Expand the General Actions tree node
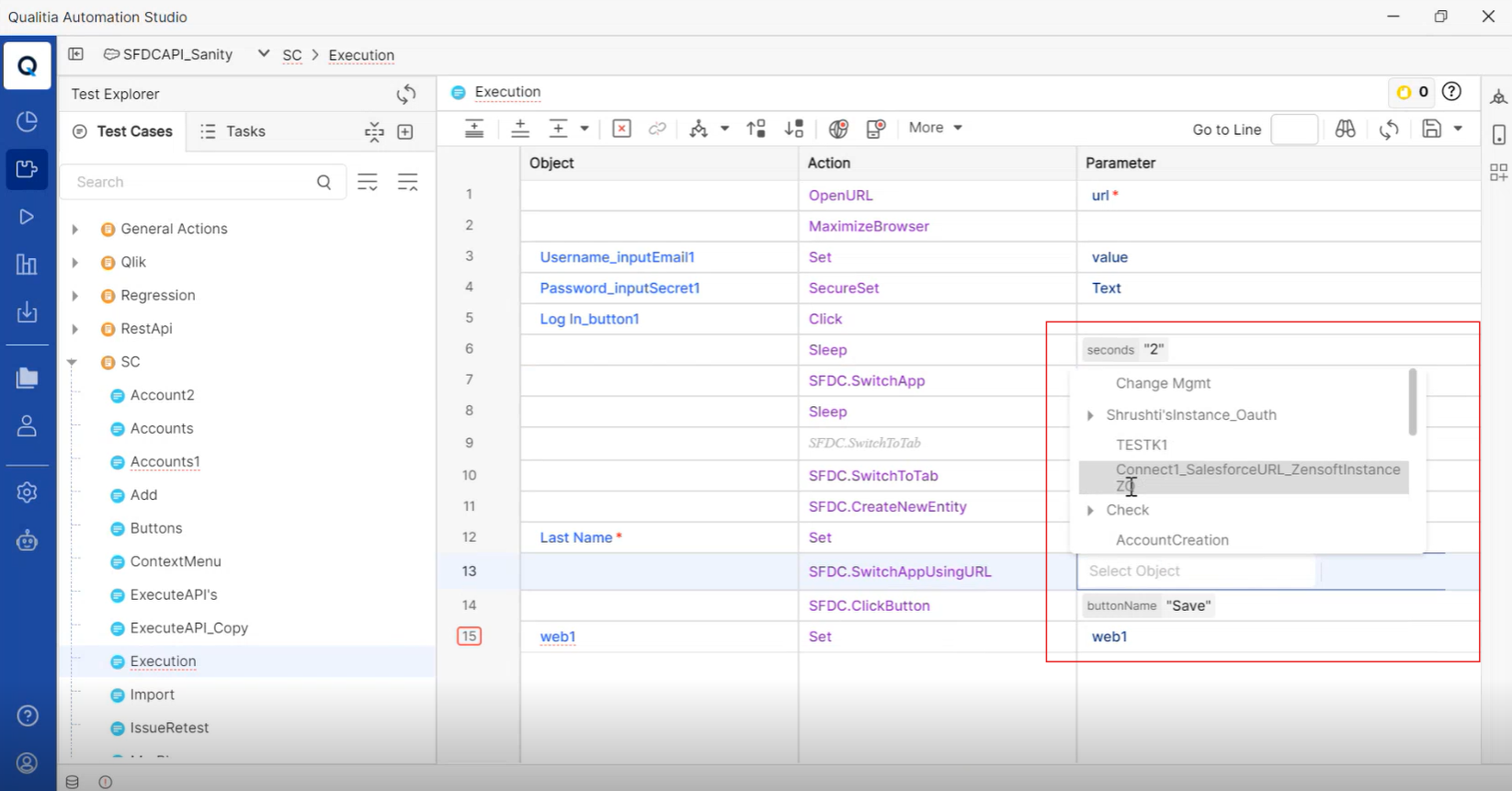1512x791 pixels. click(x=75, y=229)
